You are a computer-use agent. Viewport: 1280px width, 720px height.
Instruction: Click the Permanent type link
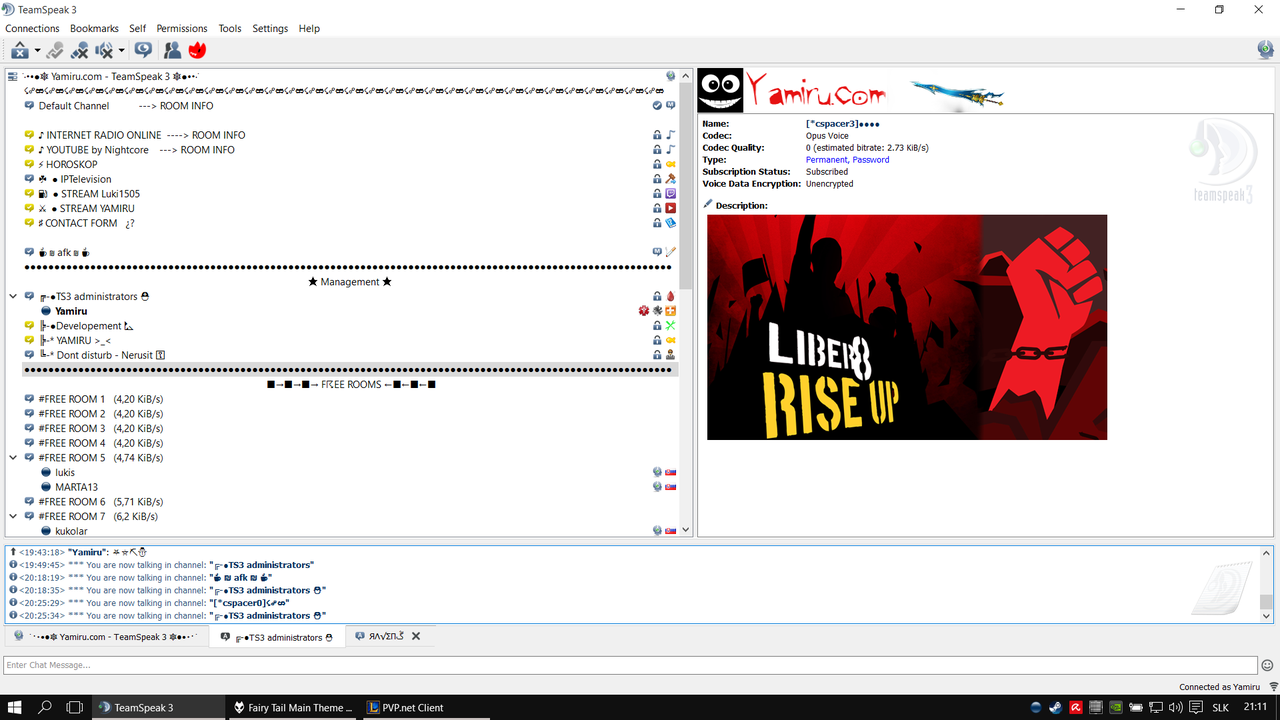point(827,160)
